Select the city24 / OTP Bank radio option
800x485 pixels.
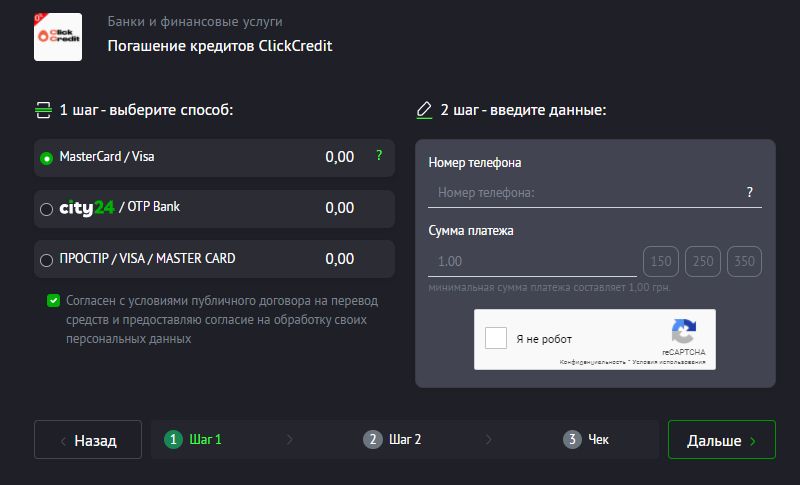click(46, 210)
